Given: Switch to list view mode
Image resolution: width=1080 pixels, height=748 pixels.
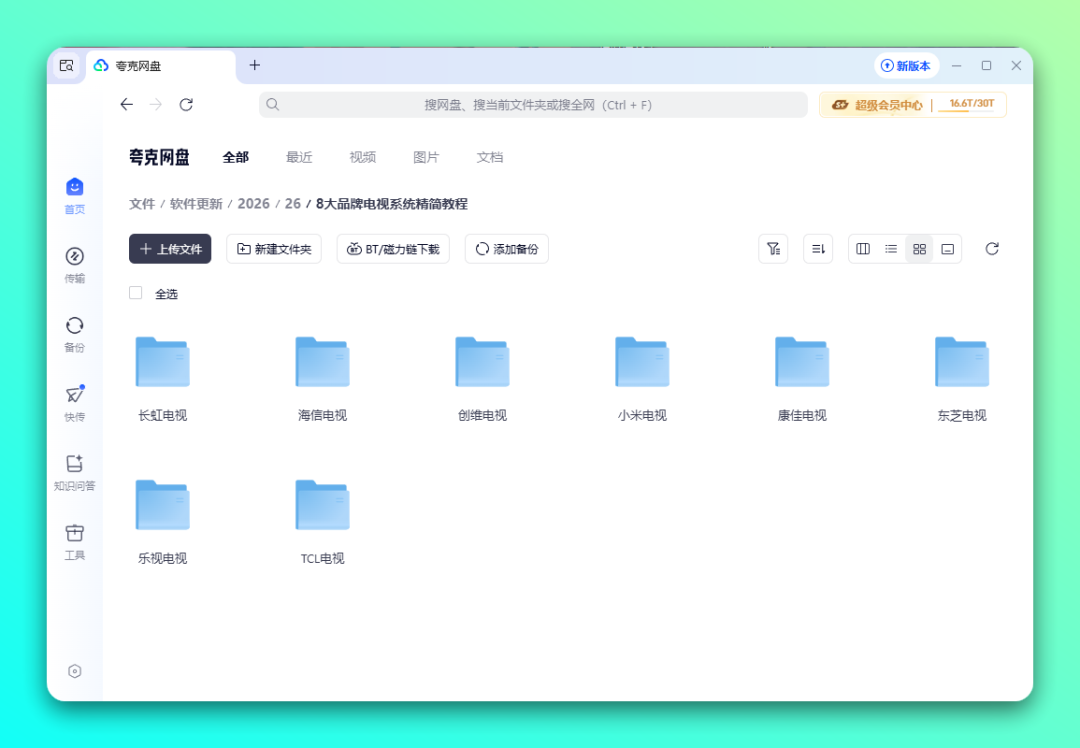Looking at the screenshot, I should [890, 248].
